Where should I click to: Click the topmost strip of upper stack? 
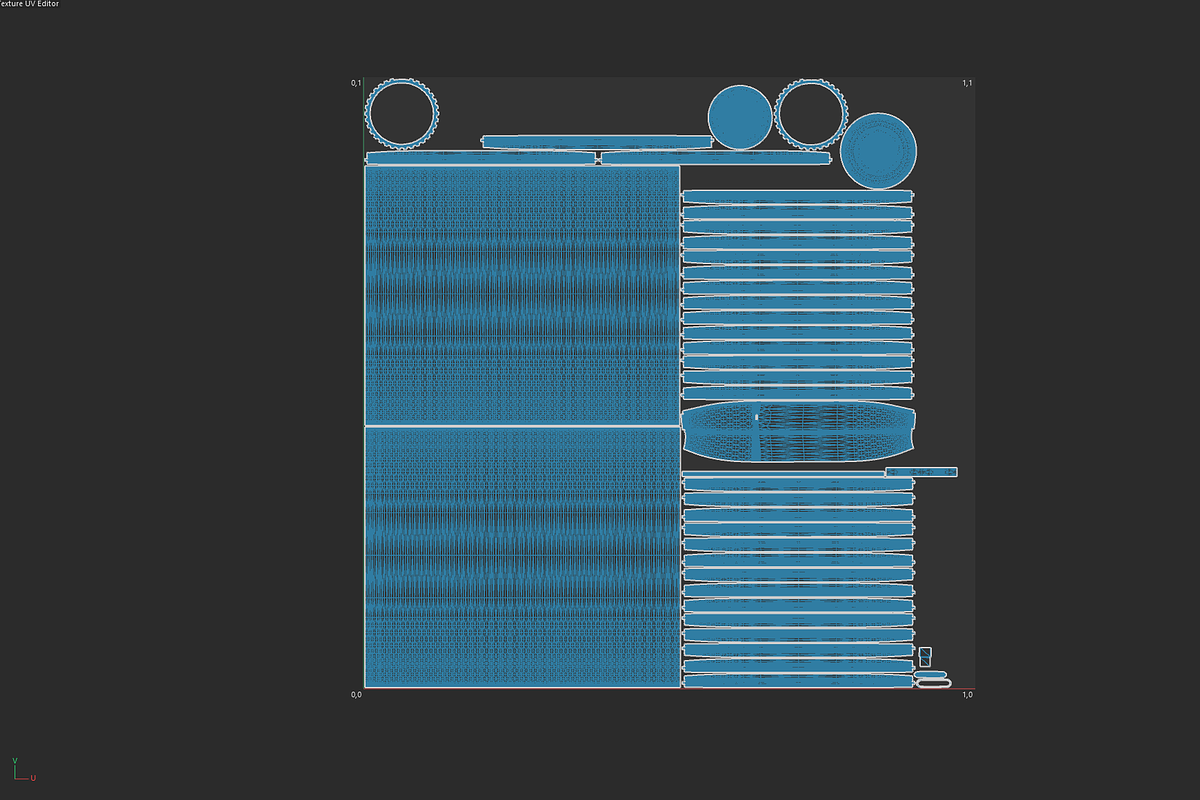pos(798,196)
